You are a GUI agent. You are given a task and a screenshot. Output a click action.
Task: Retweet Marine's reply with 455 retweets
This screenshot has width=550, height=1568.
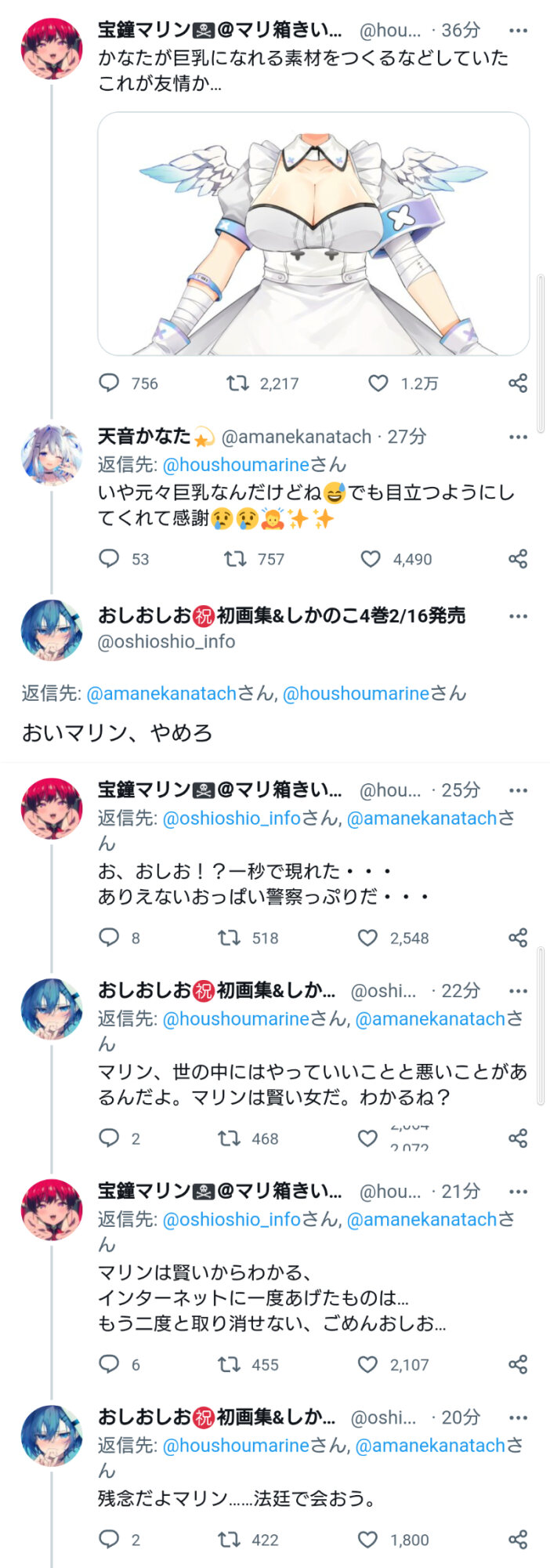[229, 1364]
